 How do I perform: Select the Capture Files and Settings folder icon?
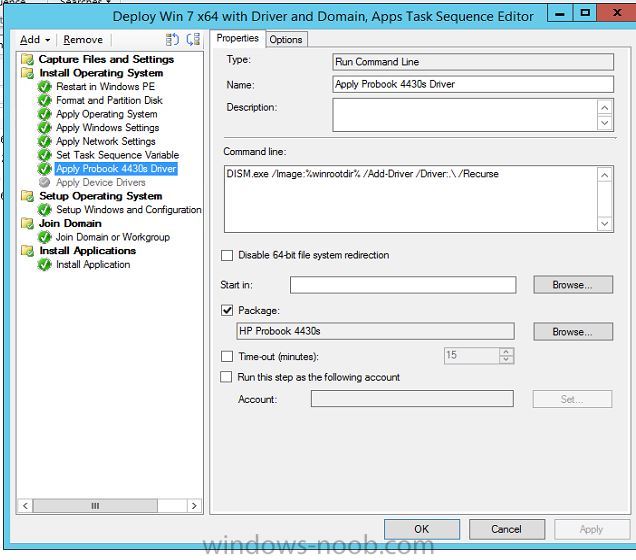[27, 60]
